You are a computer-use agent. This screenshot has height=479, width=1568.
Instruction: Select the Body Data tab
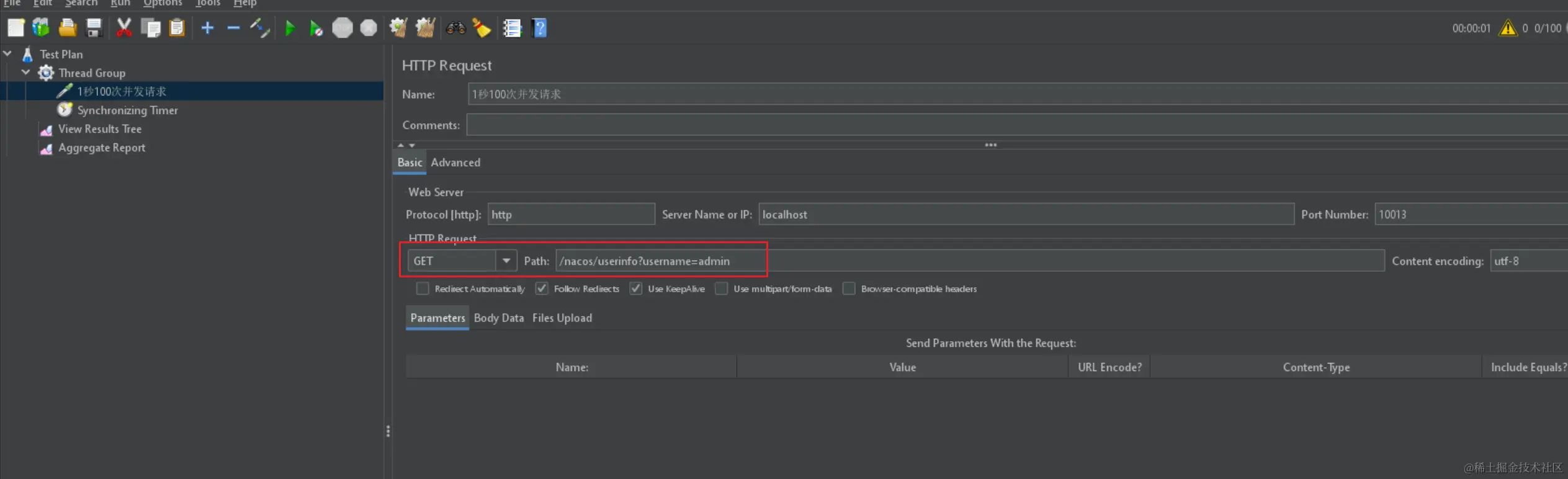point(499,318)
